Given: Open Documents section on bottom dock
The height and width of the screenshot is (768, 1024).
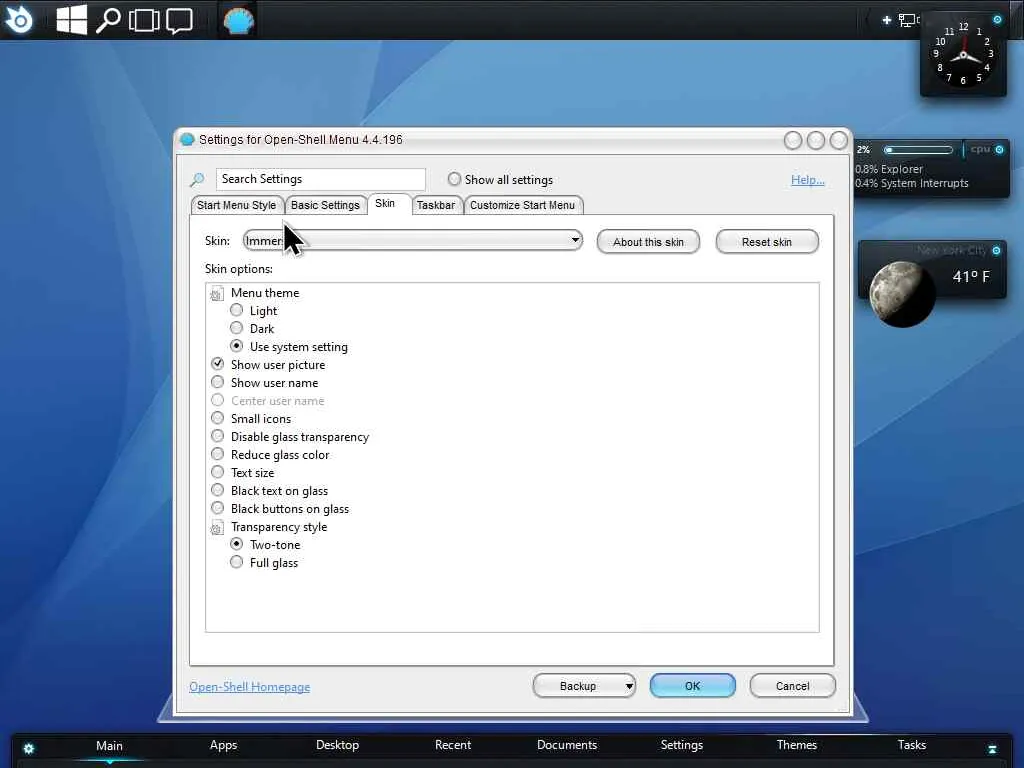Looking at the screenshot, I should pyautogui.click(x=567, y=745).
